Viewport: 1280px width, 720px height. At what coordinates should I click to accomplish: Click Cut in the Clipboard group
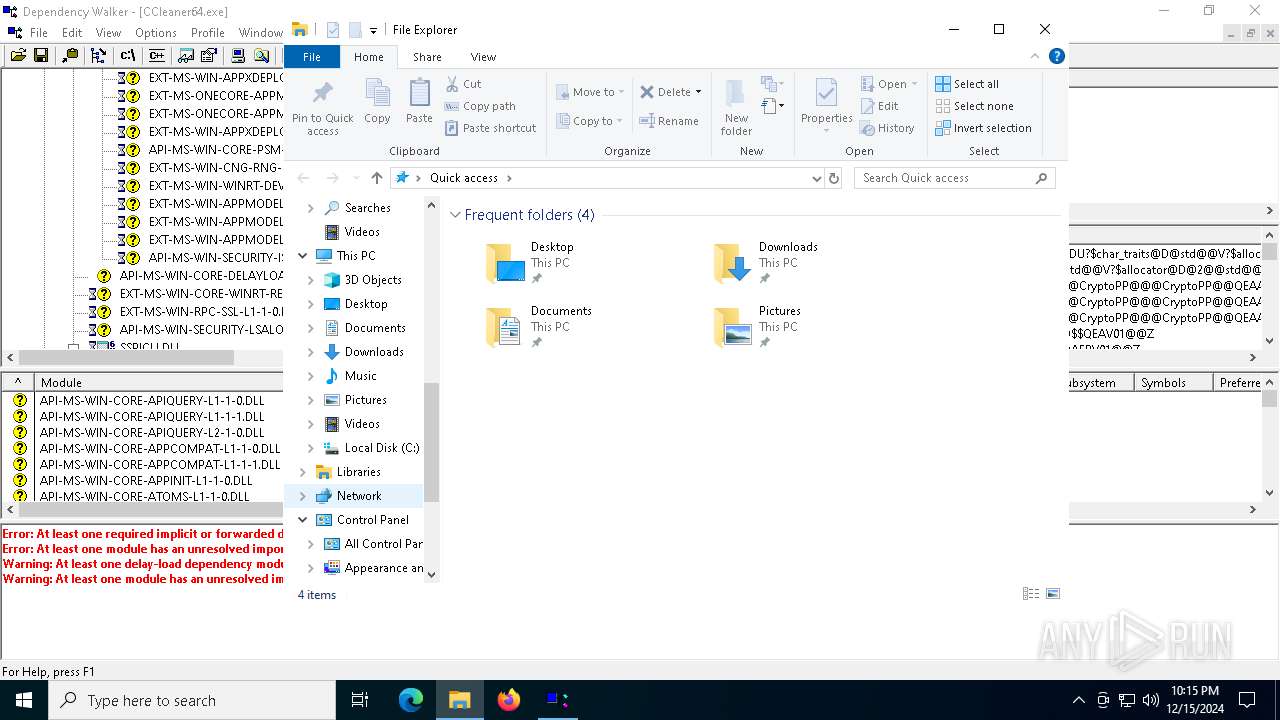coord(463,84)
